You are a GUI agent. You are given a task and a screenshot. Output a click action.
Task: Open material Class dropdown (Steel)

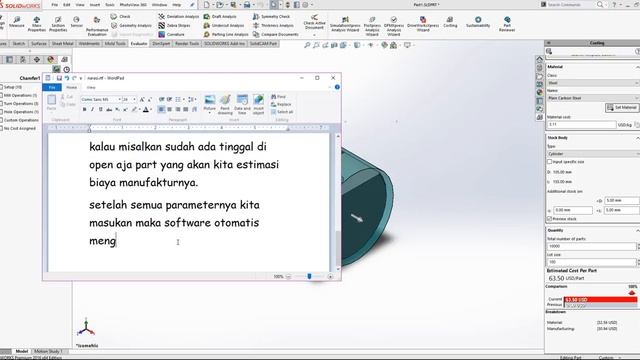pyautogui.click(x=593, y=83)
